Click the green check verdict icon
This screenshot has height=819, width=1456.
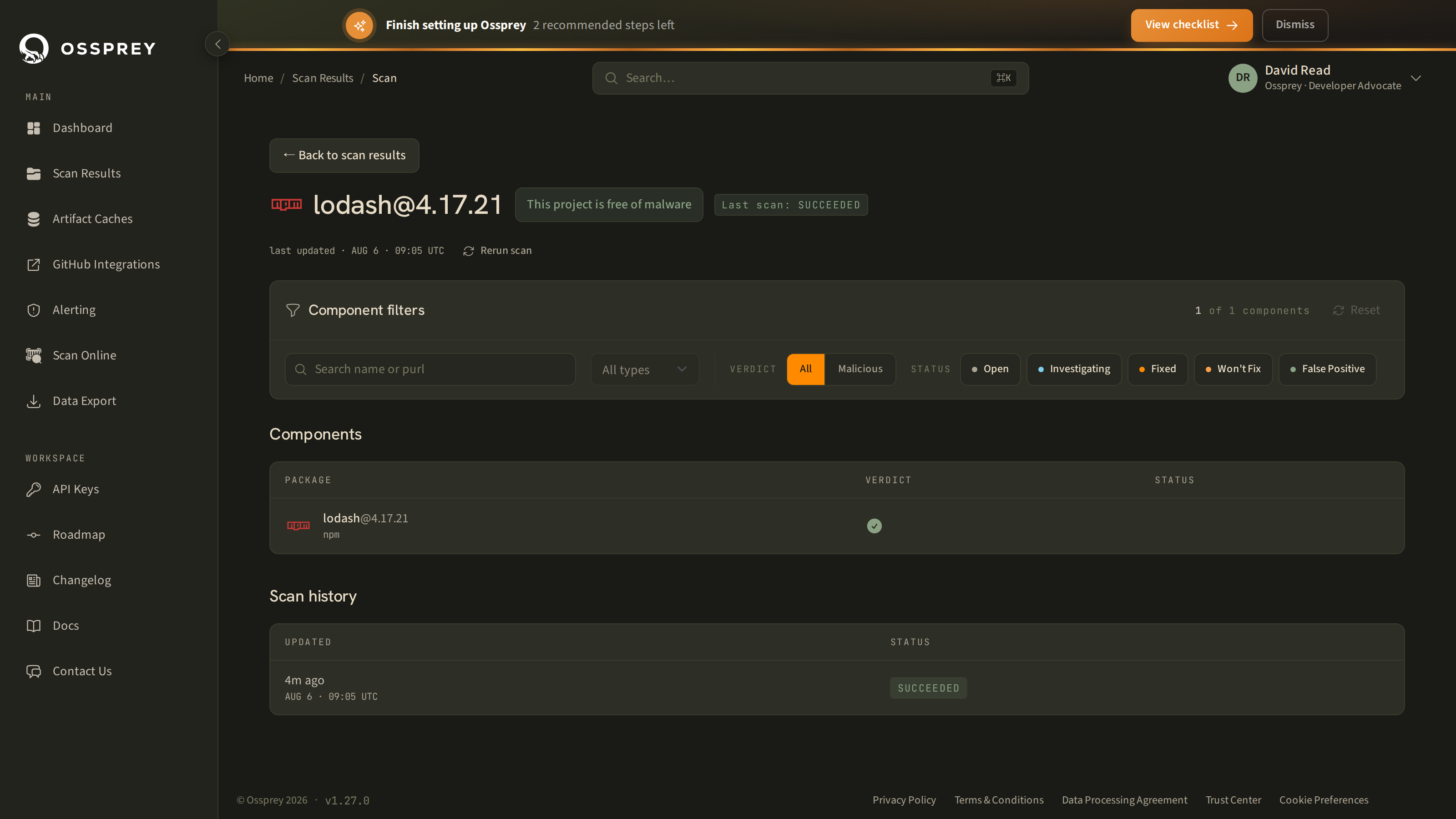tap(875, 526)
